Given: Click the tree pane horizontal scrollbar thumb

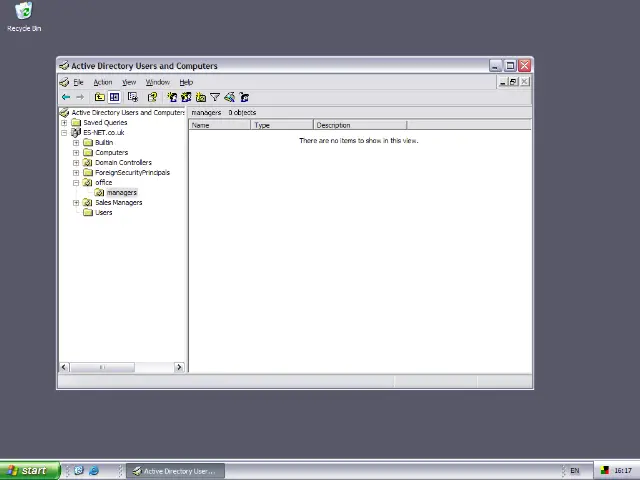Looking at the screenshot, I should pyautogui.click(x=102, y=367).
